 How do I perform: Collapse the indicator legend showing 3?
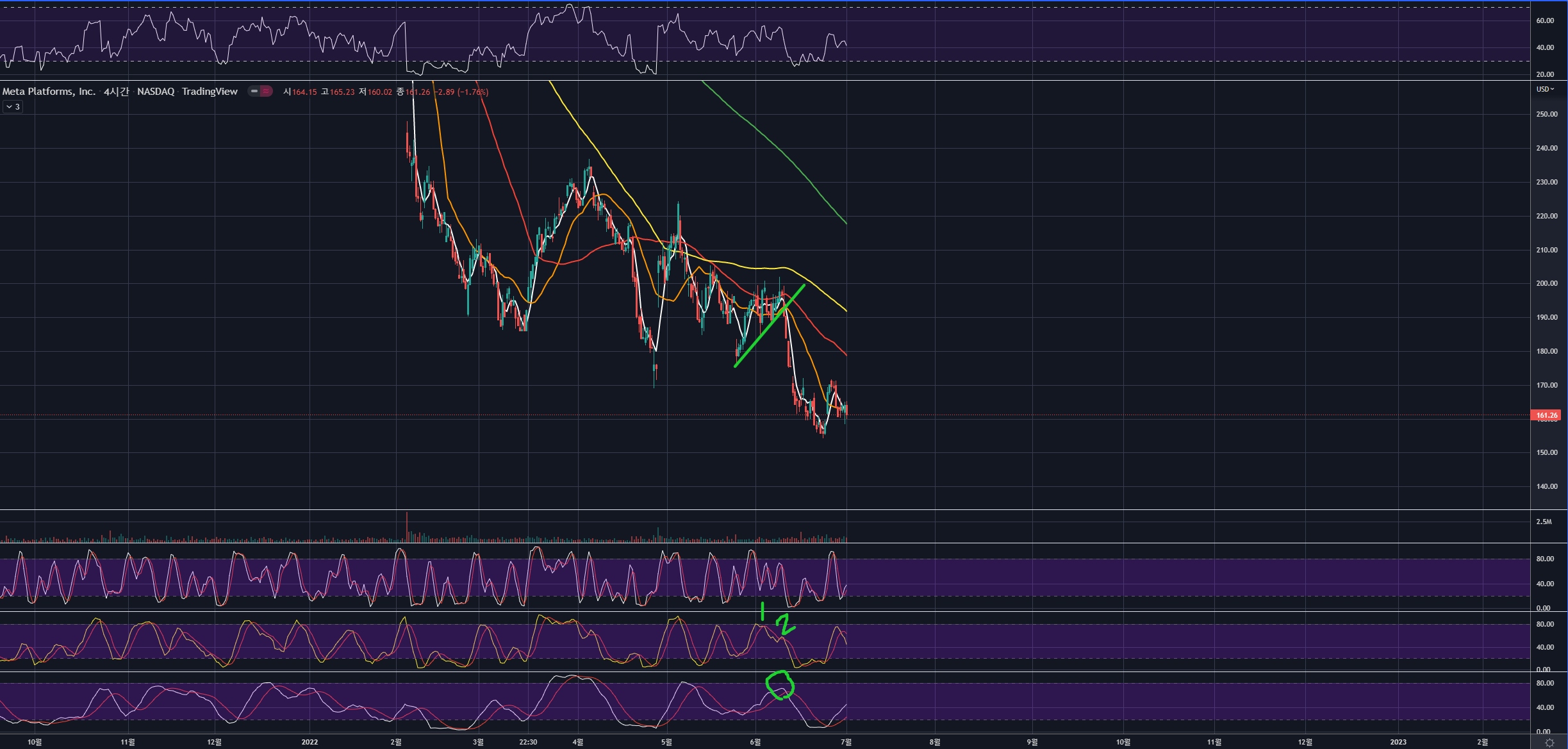[x=13, y=107]
